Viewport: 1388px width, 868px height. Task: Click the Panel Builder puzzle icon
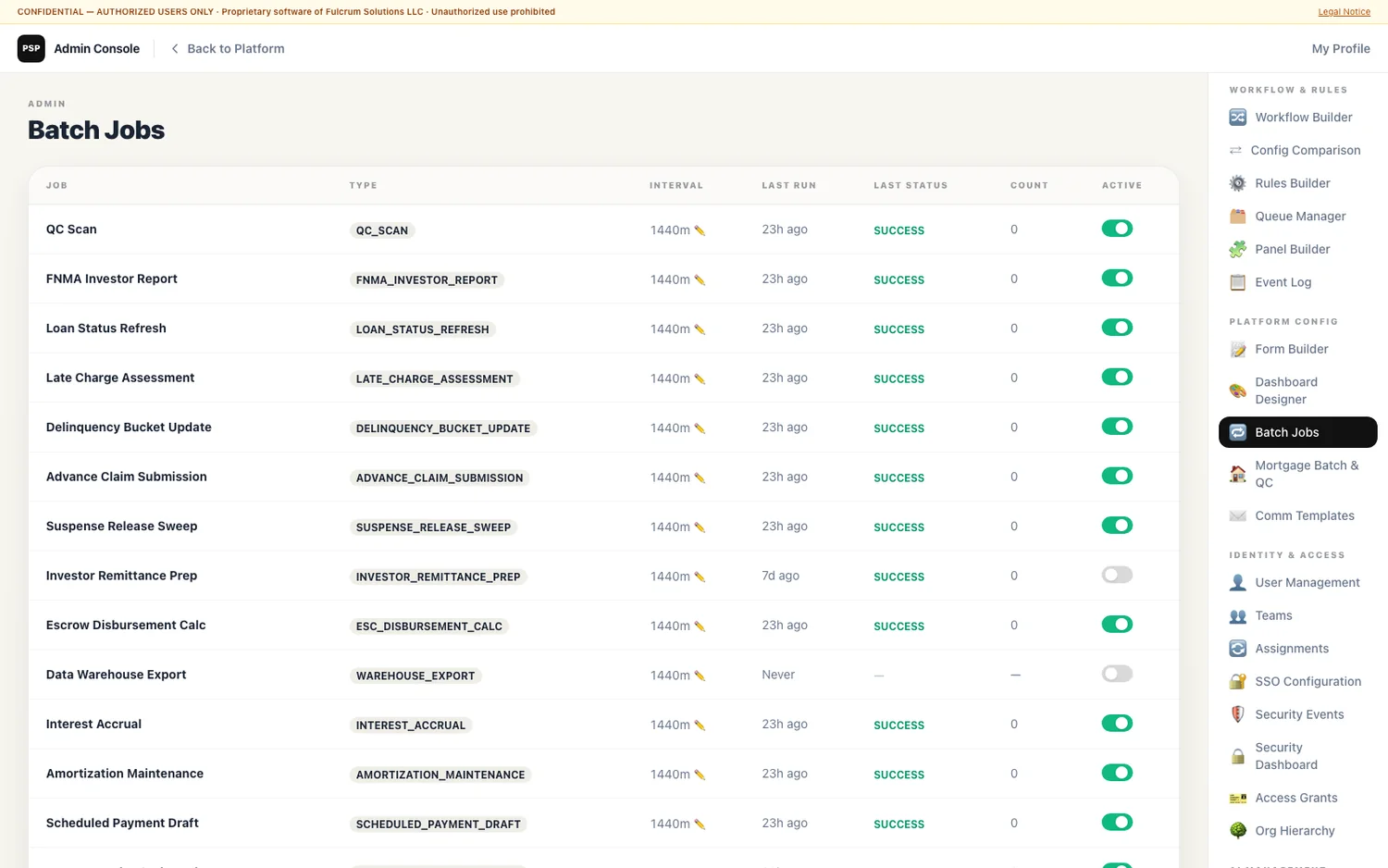(x=1237, y=249)
